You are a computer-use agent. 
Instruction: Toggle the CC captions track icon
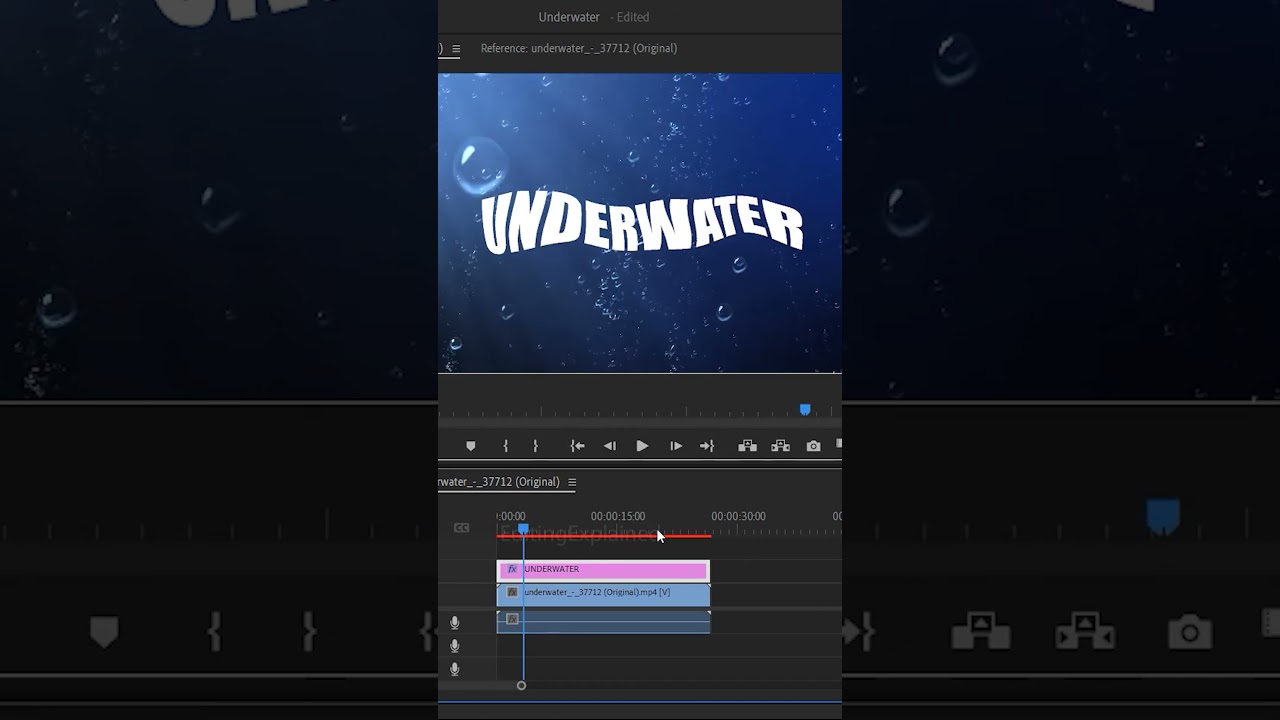click(x=461, y=528)
